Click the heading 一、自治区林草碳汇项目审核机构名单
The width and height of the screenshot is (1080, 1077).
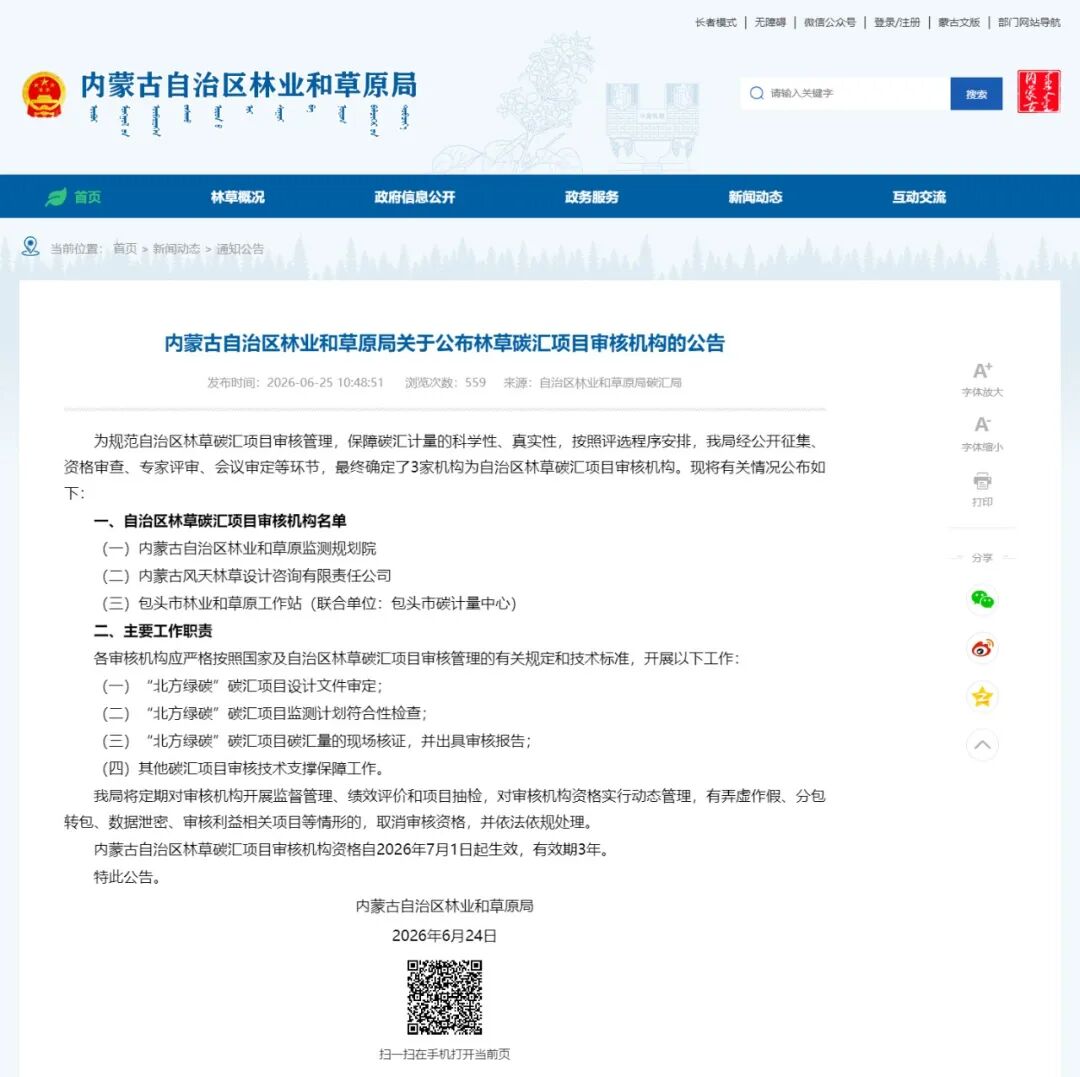pyautogui.click(x=220, y=521)
